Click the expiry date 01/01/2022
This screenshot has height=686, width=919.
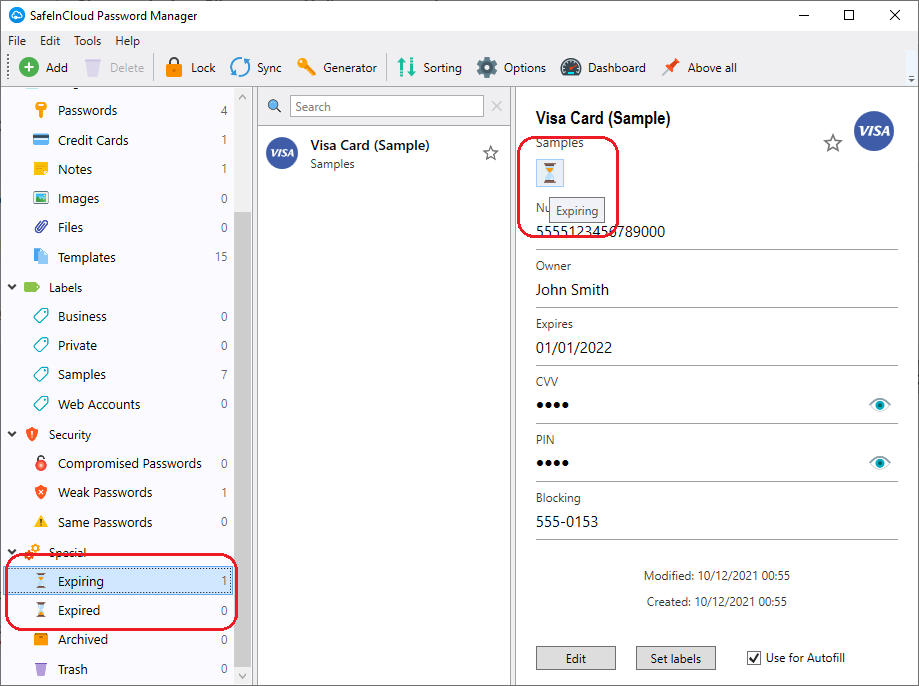tap(574, 348)
